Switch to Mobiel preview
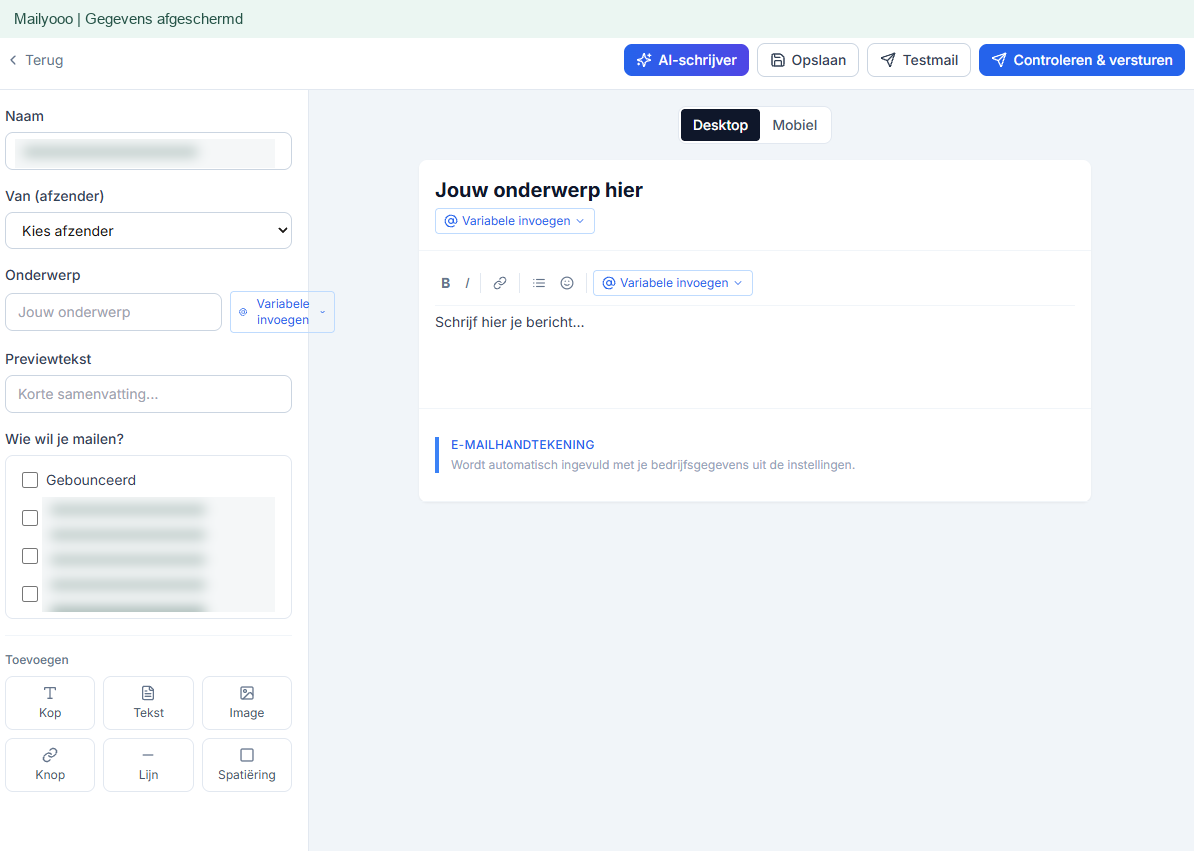This screenshot has height=851, width=1194. [794, 125]
